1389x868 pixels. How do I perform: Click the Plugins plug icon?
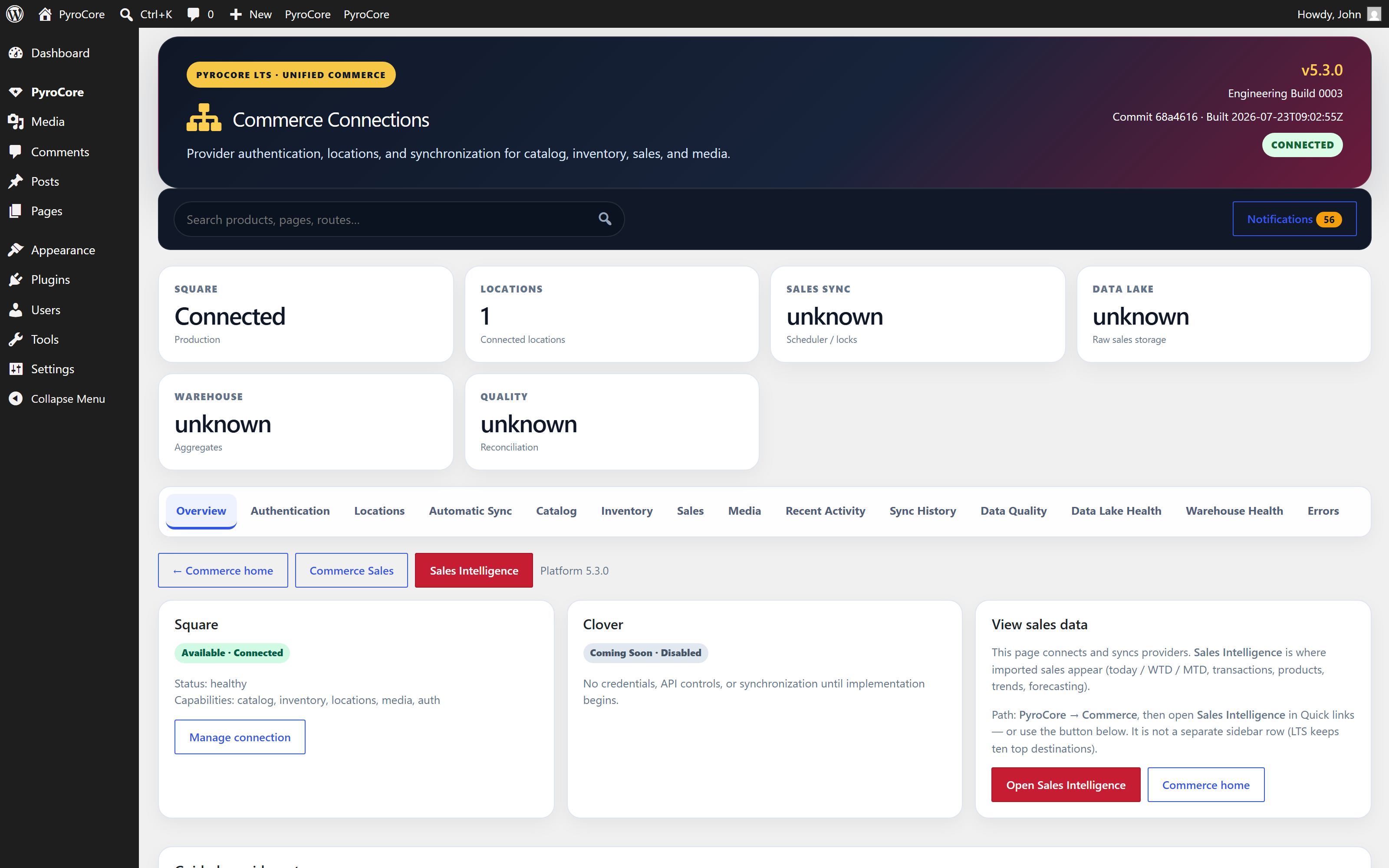16,279
